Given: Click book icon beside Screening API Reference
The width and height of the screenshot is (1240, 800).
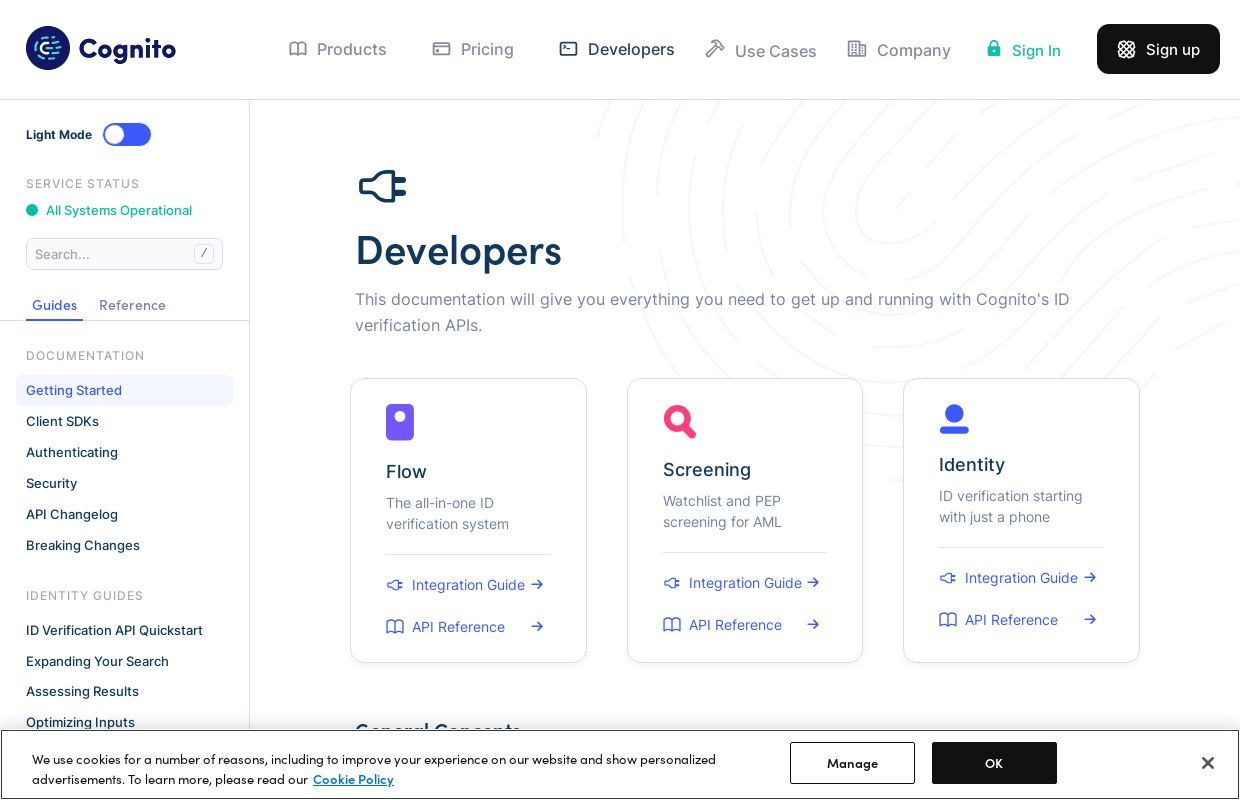Looking at the screenshot, I should 672,625.
